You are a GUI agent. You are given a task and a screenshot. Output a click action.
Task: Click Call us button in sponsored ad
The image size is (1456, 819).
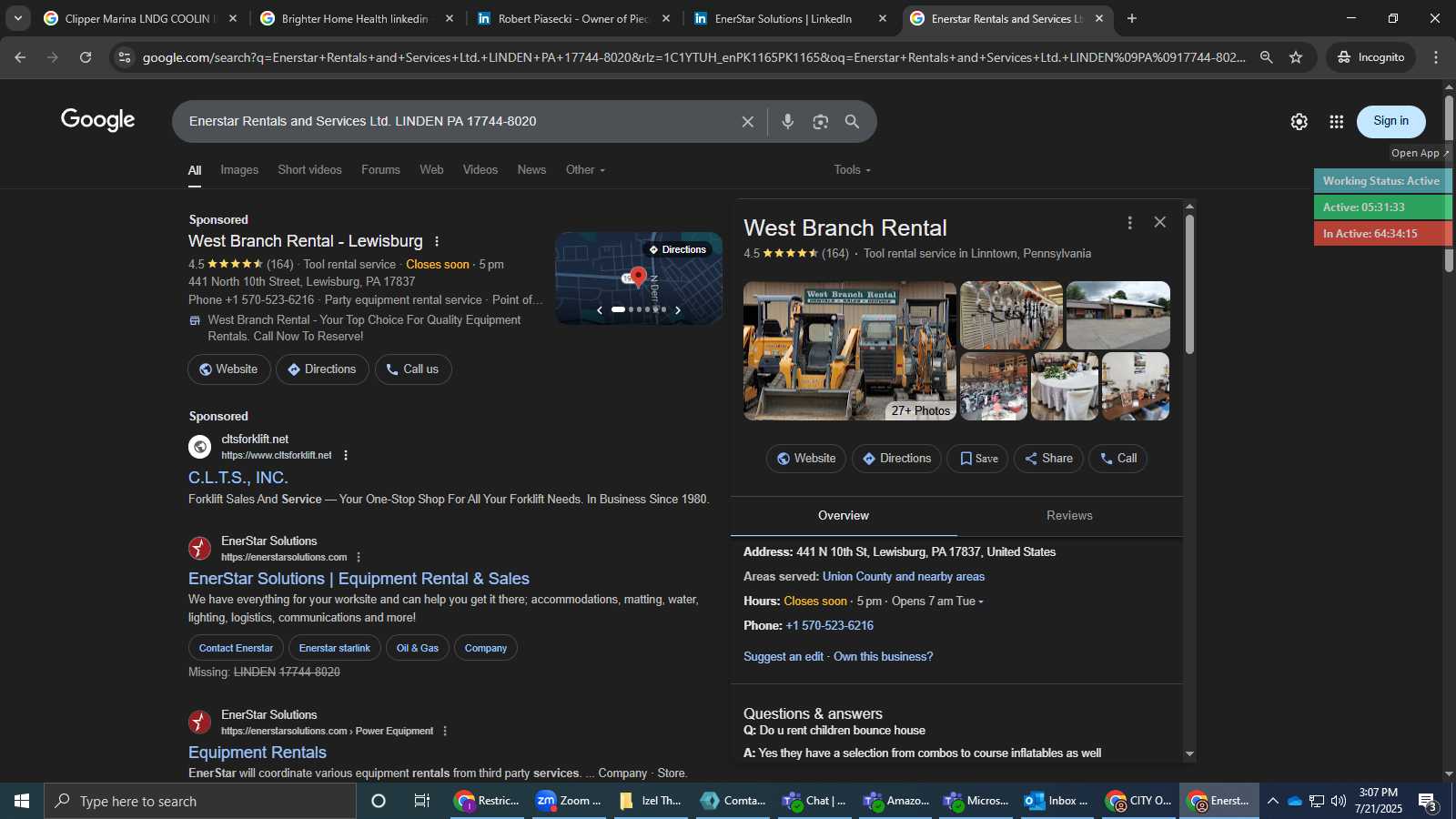[x=413, y=369]
